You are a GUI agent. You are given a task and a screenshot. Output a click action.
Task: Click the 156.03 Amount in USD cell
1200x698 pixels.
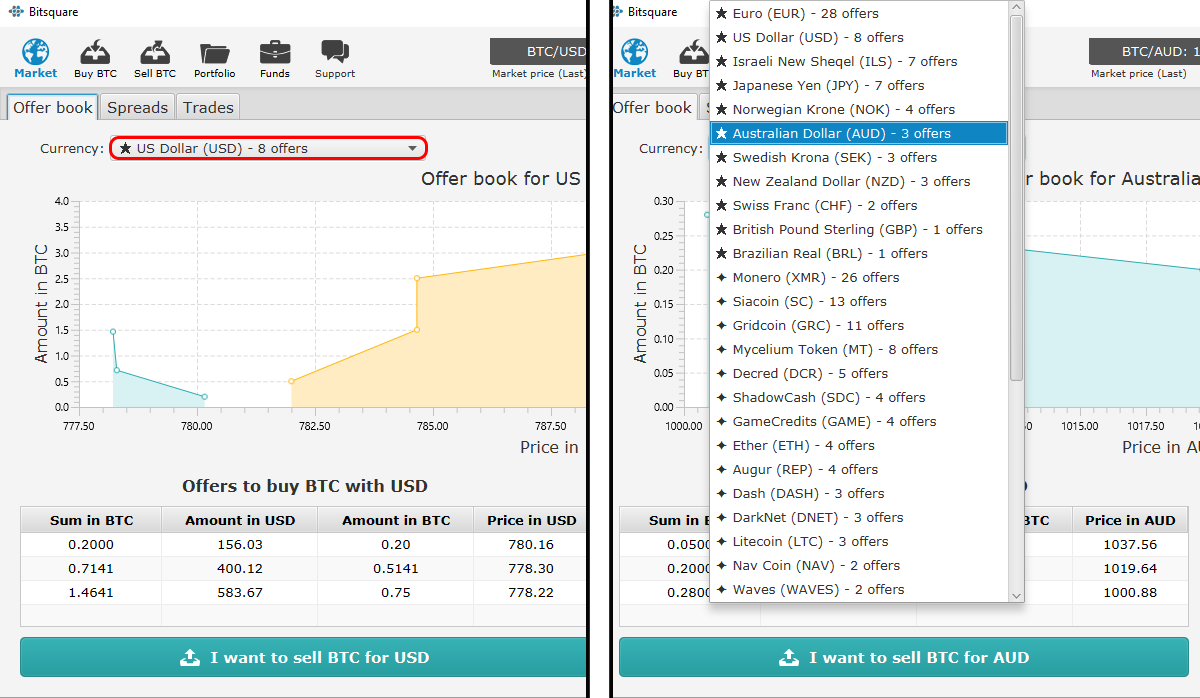click(x=240, y=545)
